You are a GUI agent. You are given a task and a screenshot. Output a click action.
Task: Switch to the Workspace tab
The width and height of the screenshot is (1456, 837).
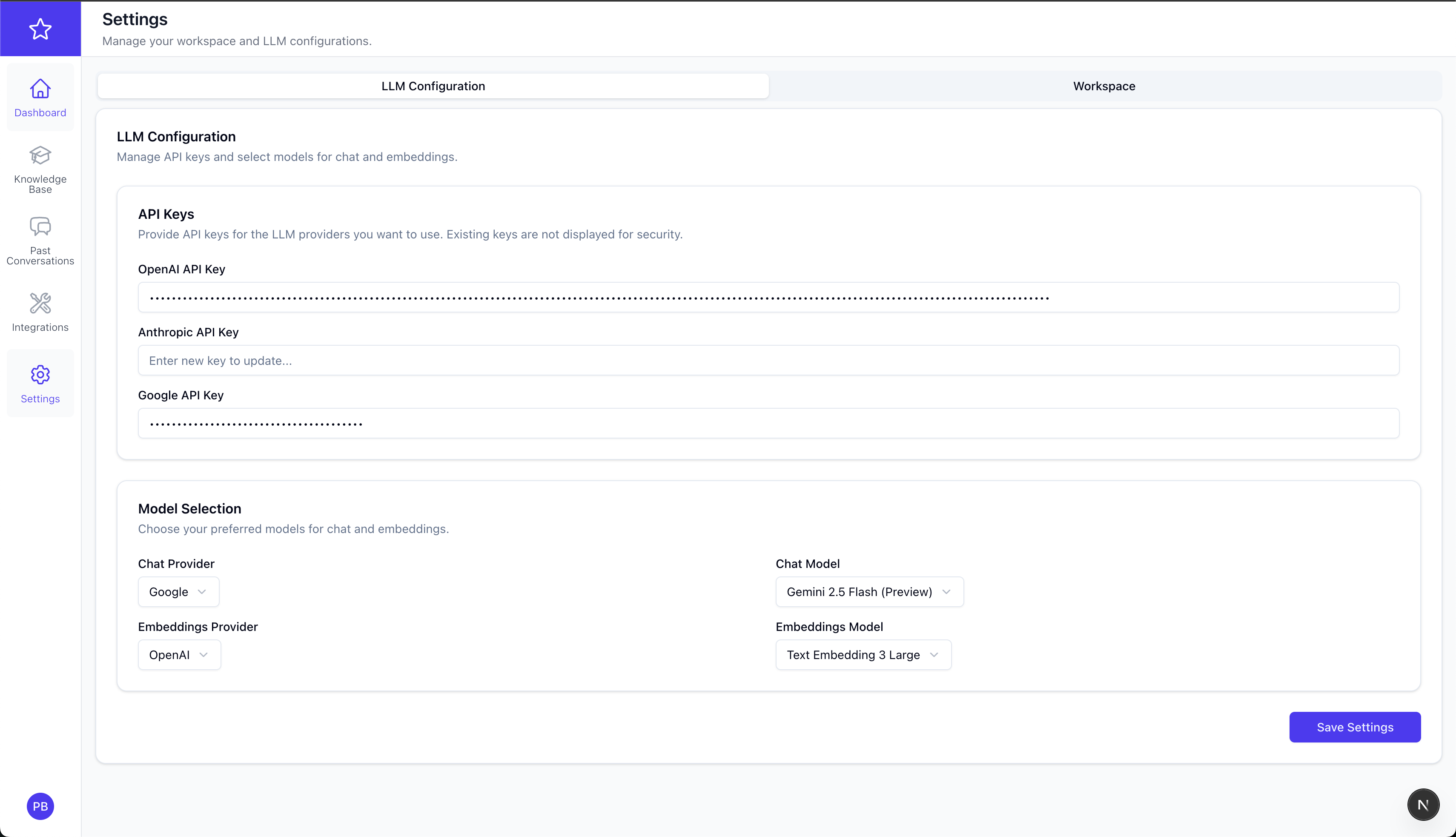tap(1103, 86)
